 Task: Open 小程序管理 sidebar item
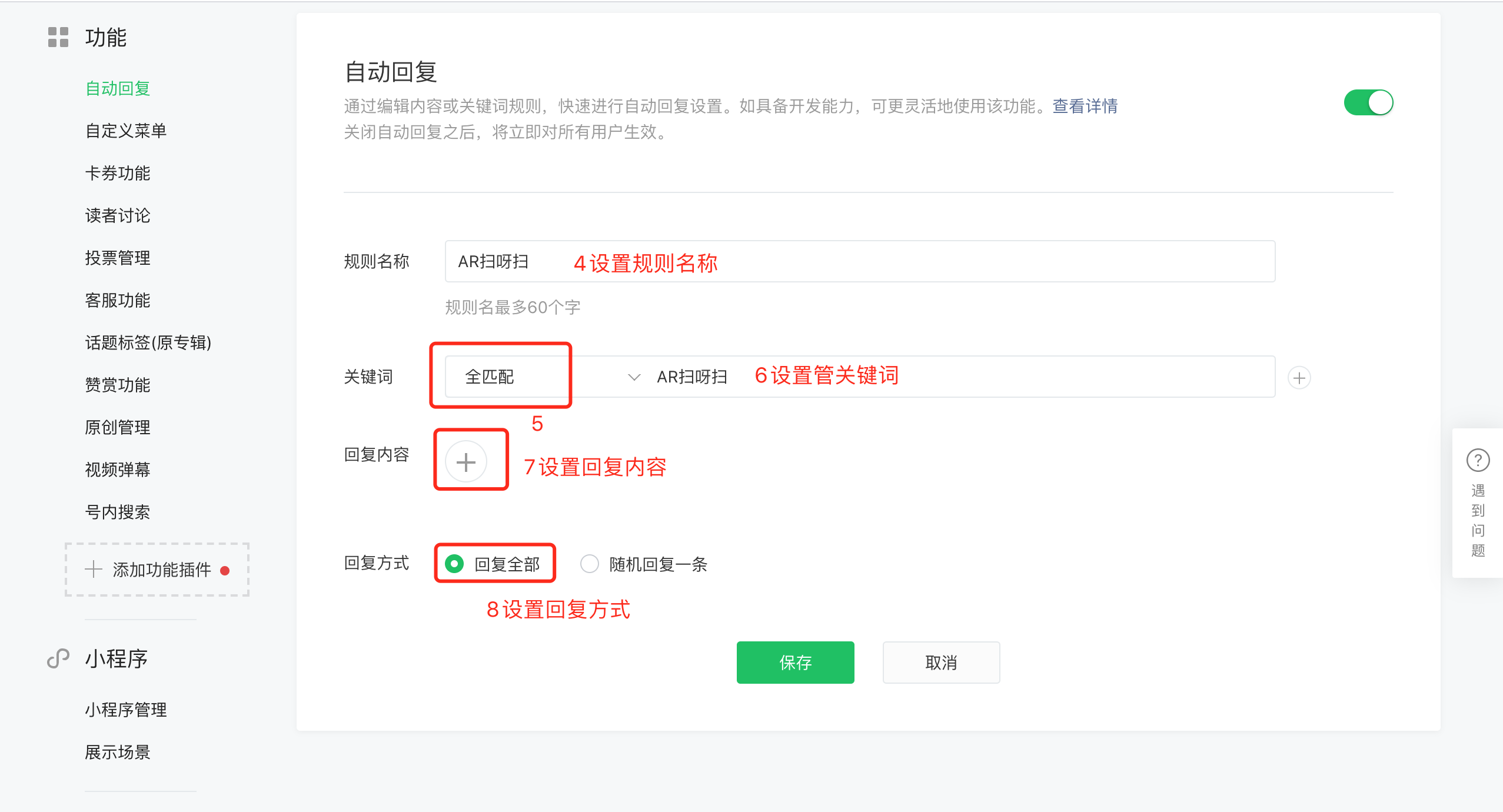click(x=126, y=710)
